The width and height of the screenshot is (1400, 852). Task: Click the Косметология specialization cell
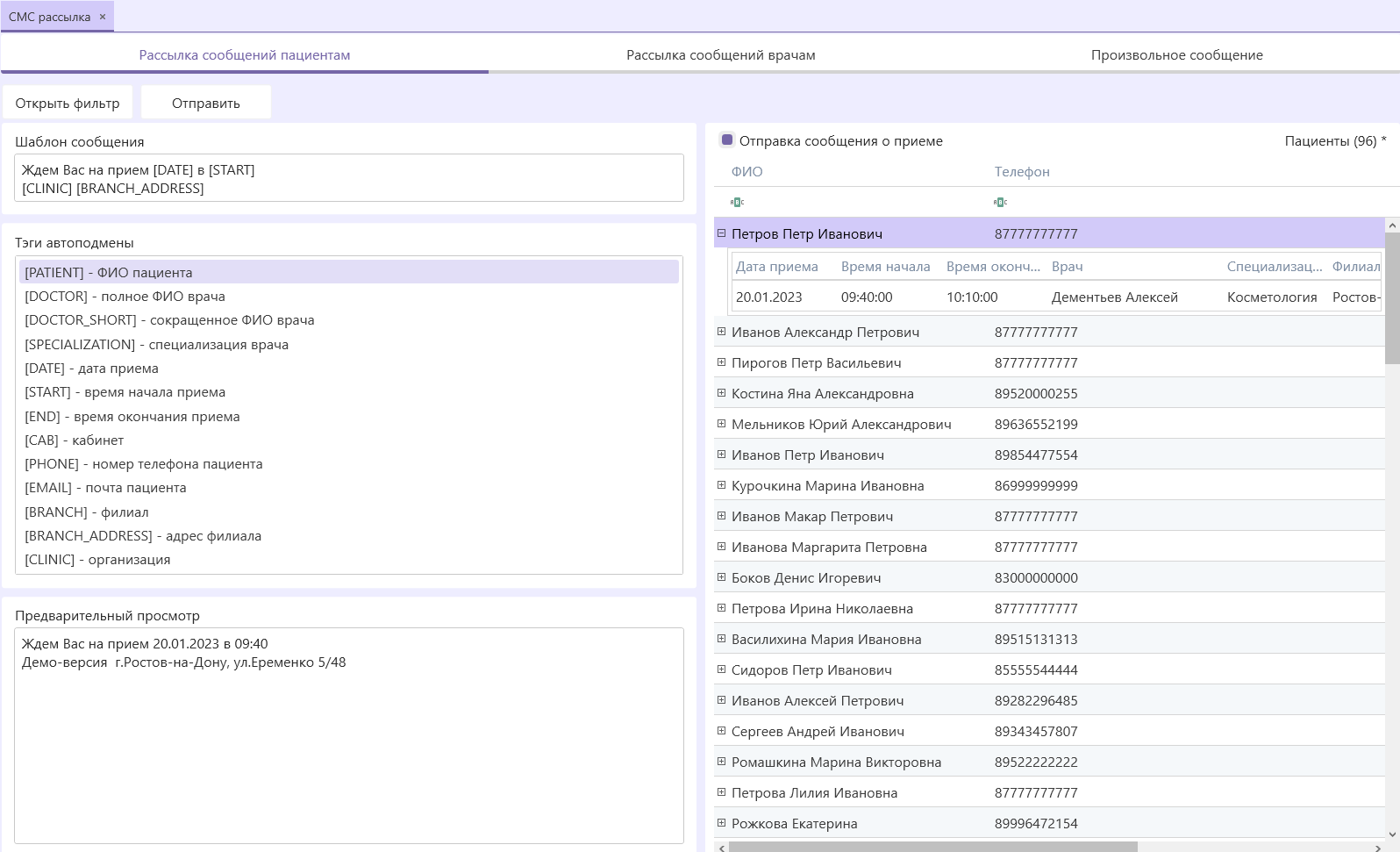[x=1272, y=297]
